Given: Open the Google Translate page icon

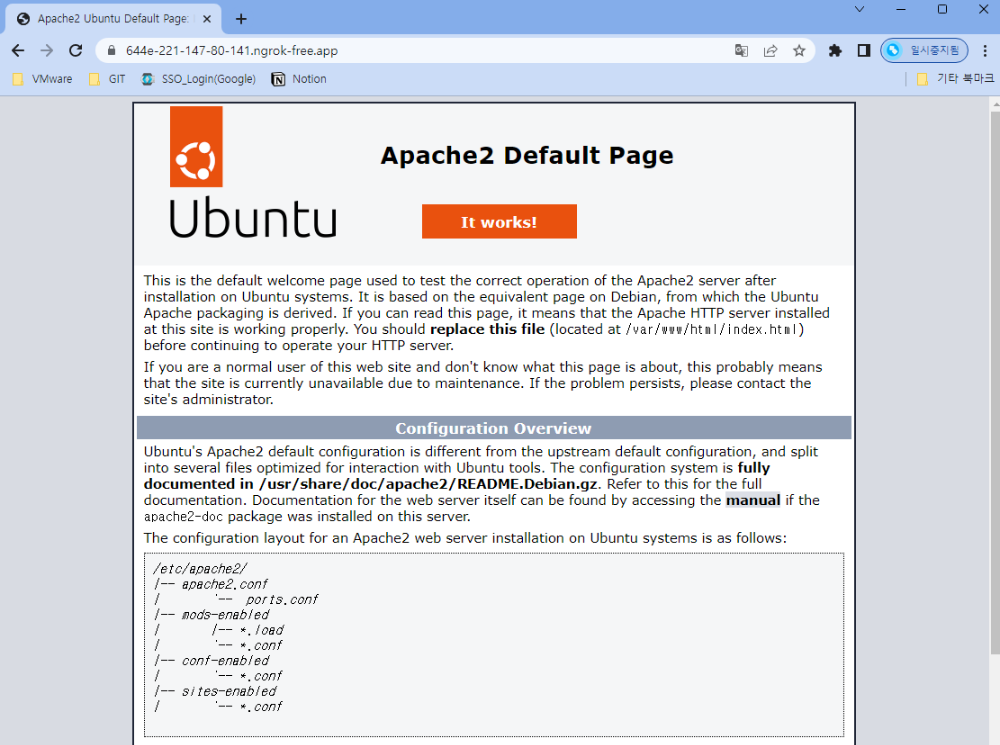Looking at the screenshot, I should point(741,50).
